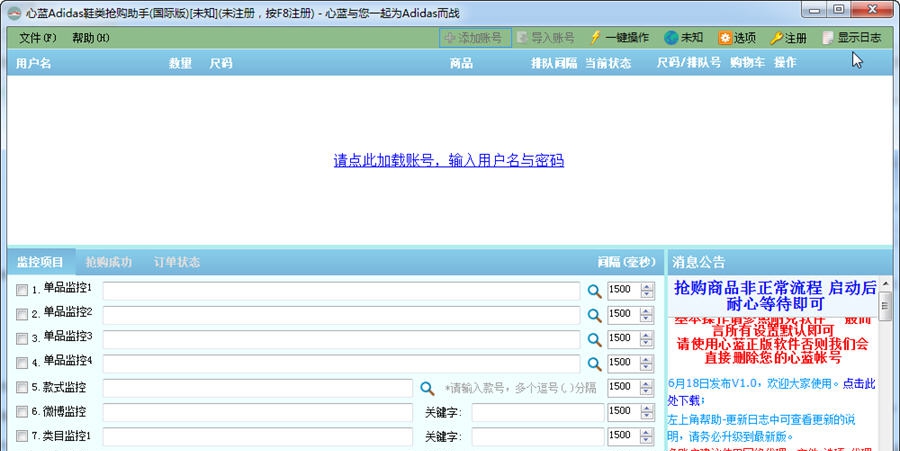The image size is (900, 451).
Task: Click the 单品监控4 interval stepper arrows
Action: (x=647, y=363)
